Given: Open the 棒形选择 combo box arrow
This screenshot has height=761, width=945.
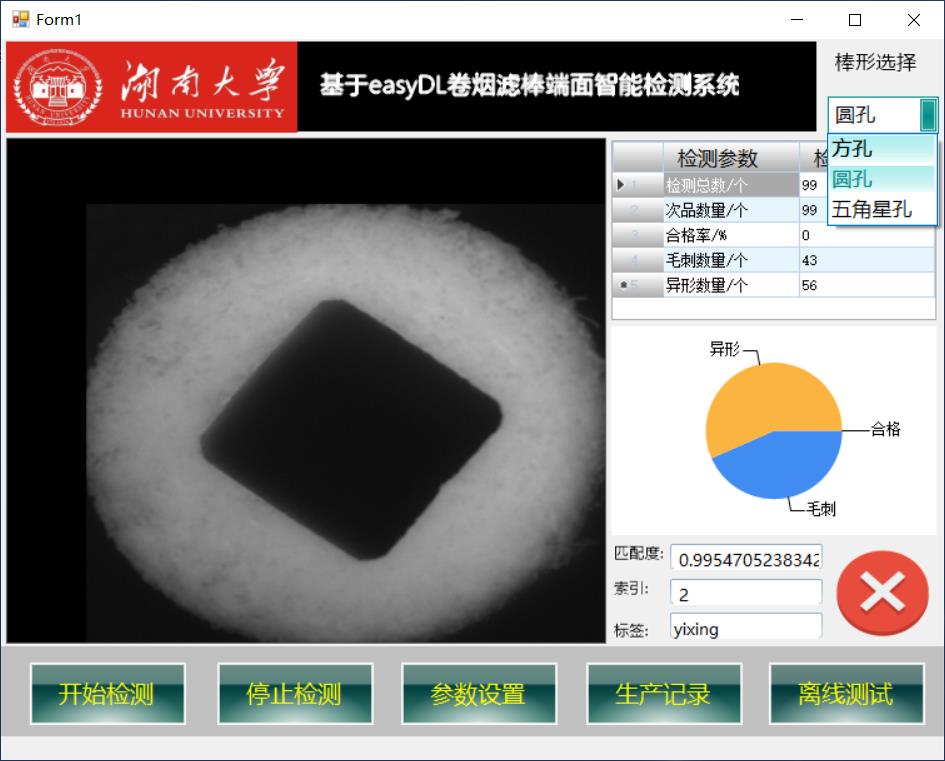Looking at the screenshot, I should [928, 115].
